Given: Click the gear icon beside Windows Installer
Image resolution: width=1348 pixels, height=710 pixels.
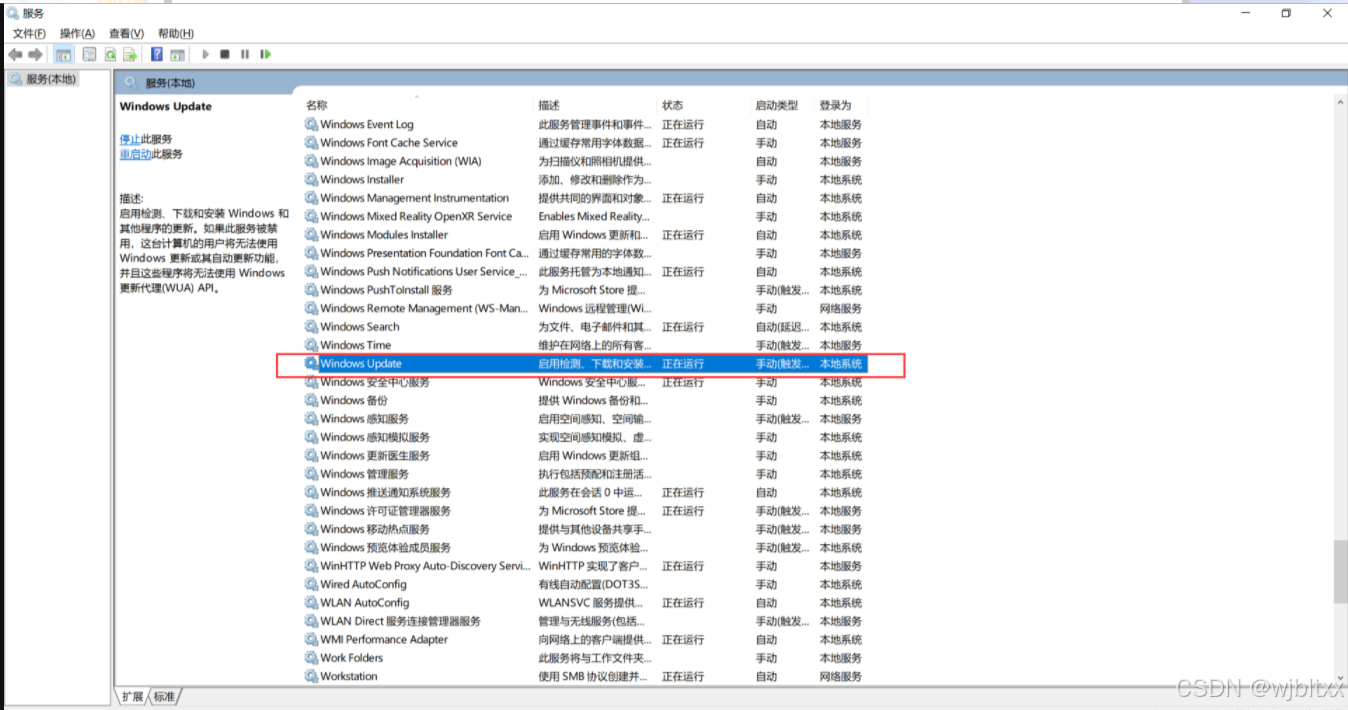Looking at the screenshot, I should [x=312, y=180].
